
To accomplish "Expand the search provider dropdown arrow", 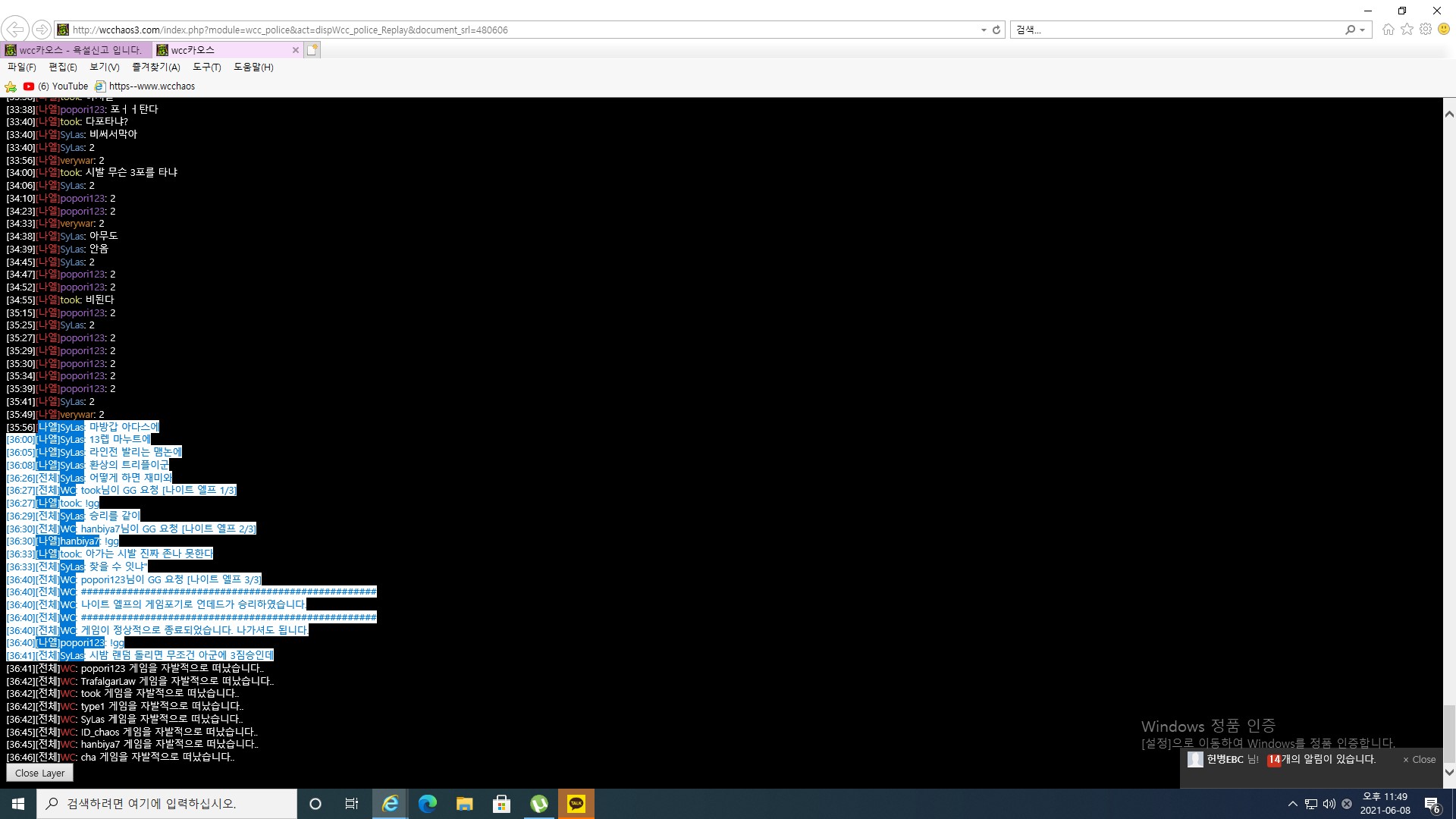I will tap(1363, 30).
